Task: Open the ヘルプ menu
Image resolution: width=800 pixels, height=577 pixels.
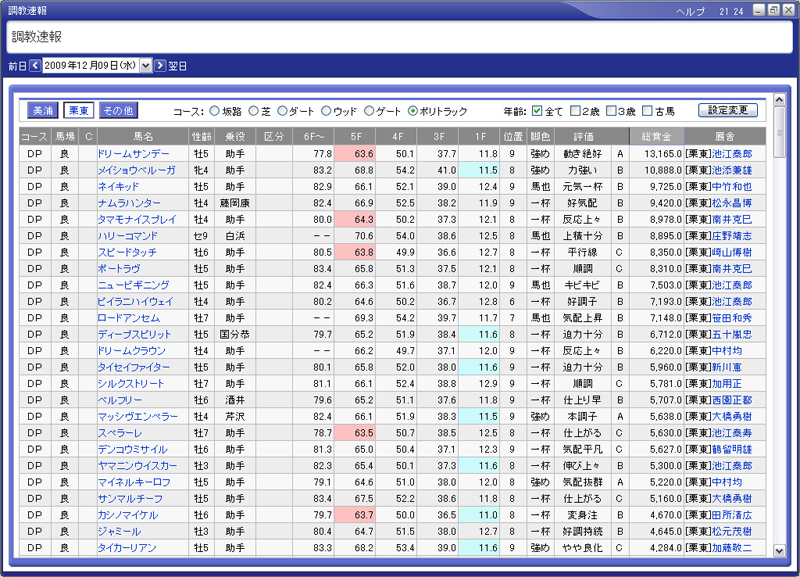Action: pos(690,9)
